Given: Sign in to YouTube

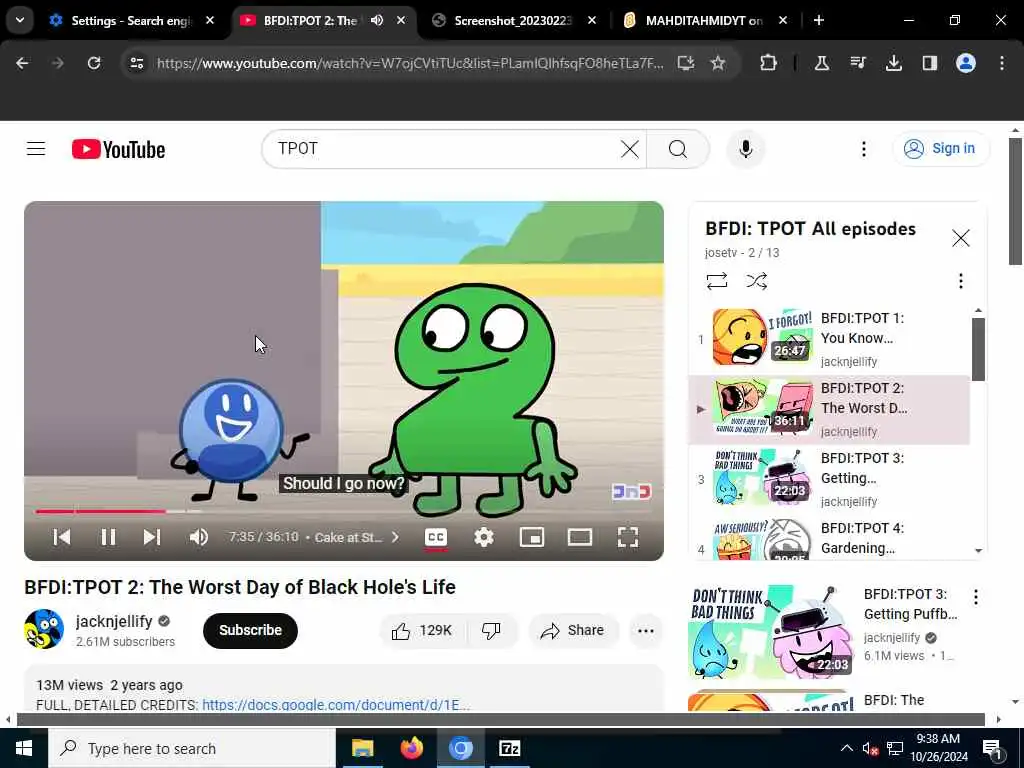Looking at the screenshot, I should pyautogui.click(x=940, y=149).
